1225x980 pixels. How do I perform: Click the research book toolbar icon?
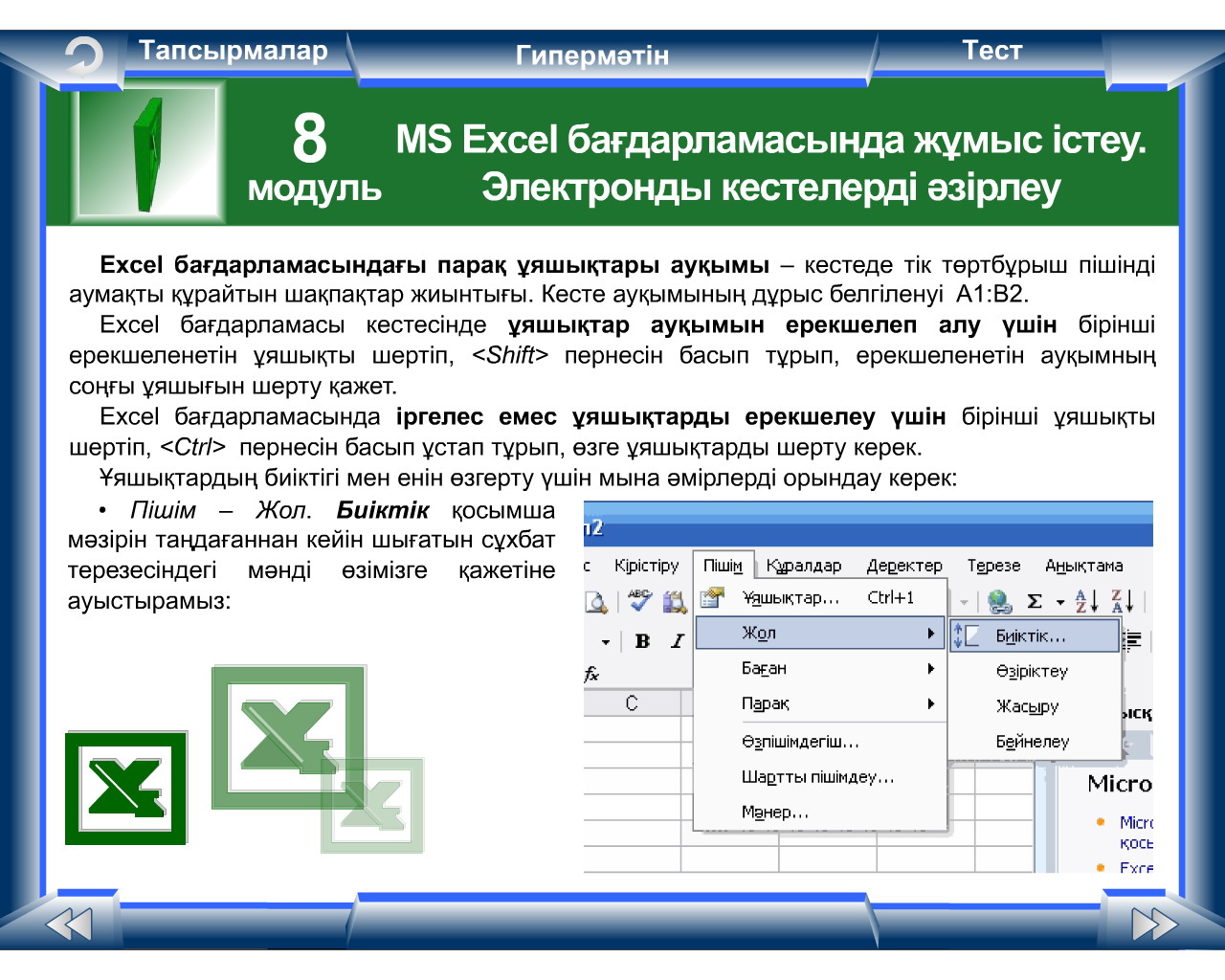(x=676, y=601)
